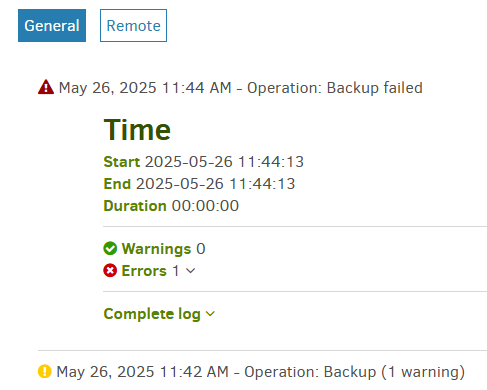Open the Remote tab
This screenshot has height=390, width=487.
click(133, 26)
